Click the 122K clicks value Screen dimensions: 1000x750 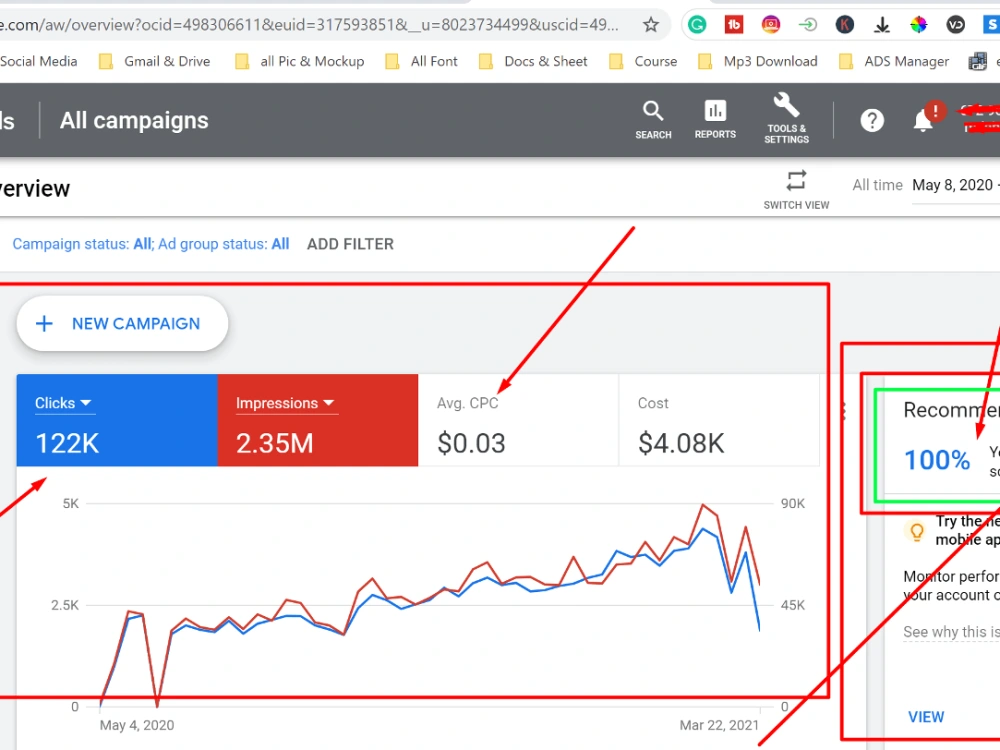pos(67,443)
